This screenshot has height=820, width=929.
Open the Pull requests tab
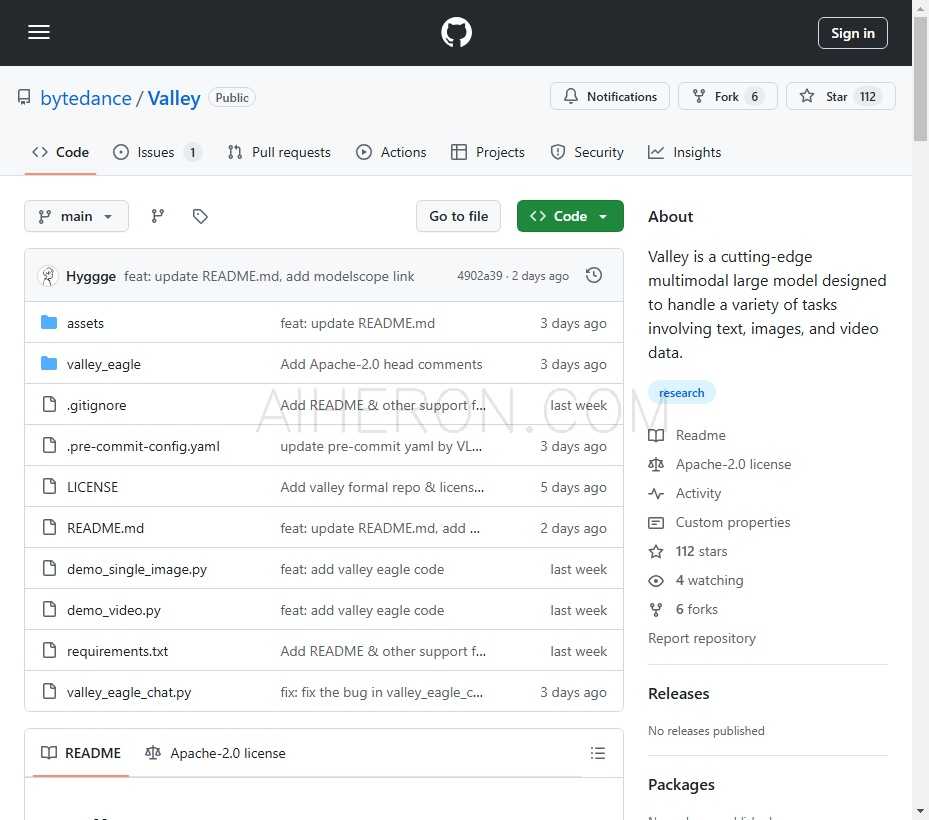279,152
